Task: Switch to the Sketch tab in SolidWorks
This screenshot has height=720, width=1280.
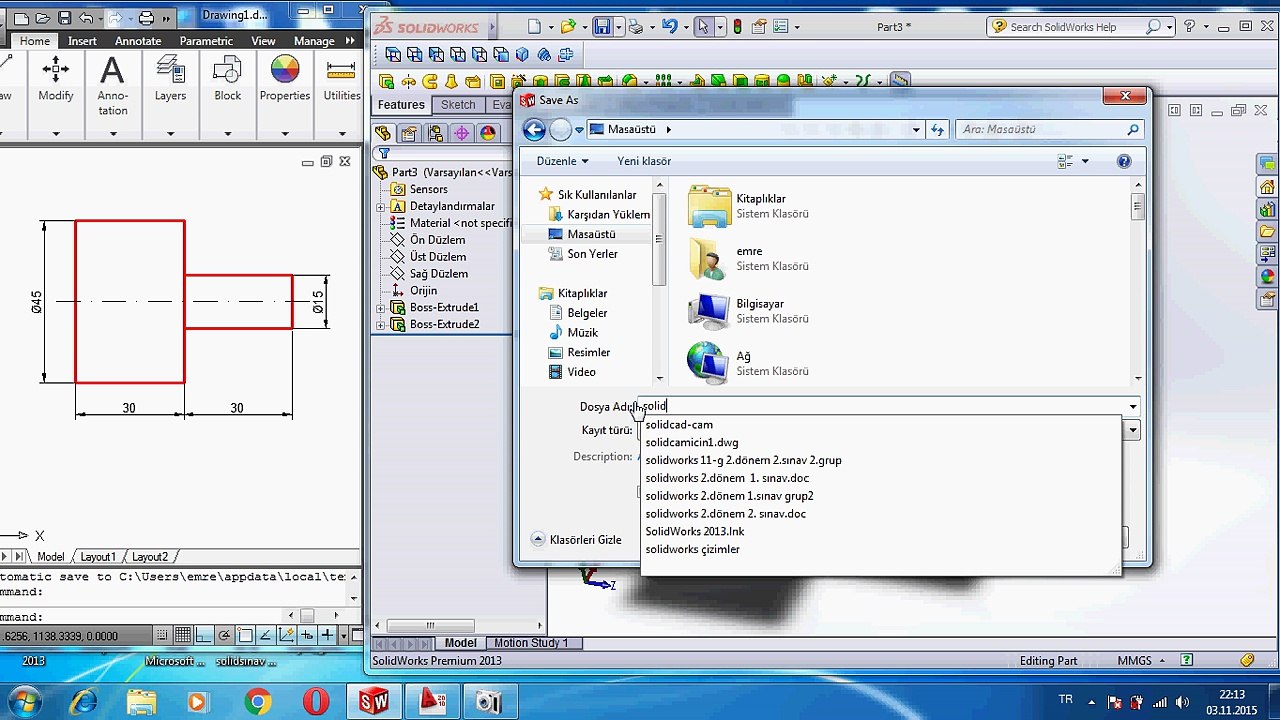Action: coord(458,105)
